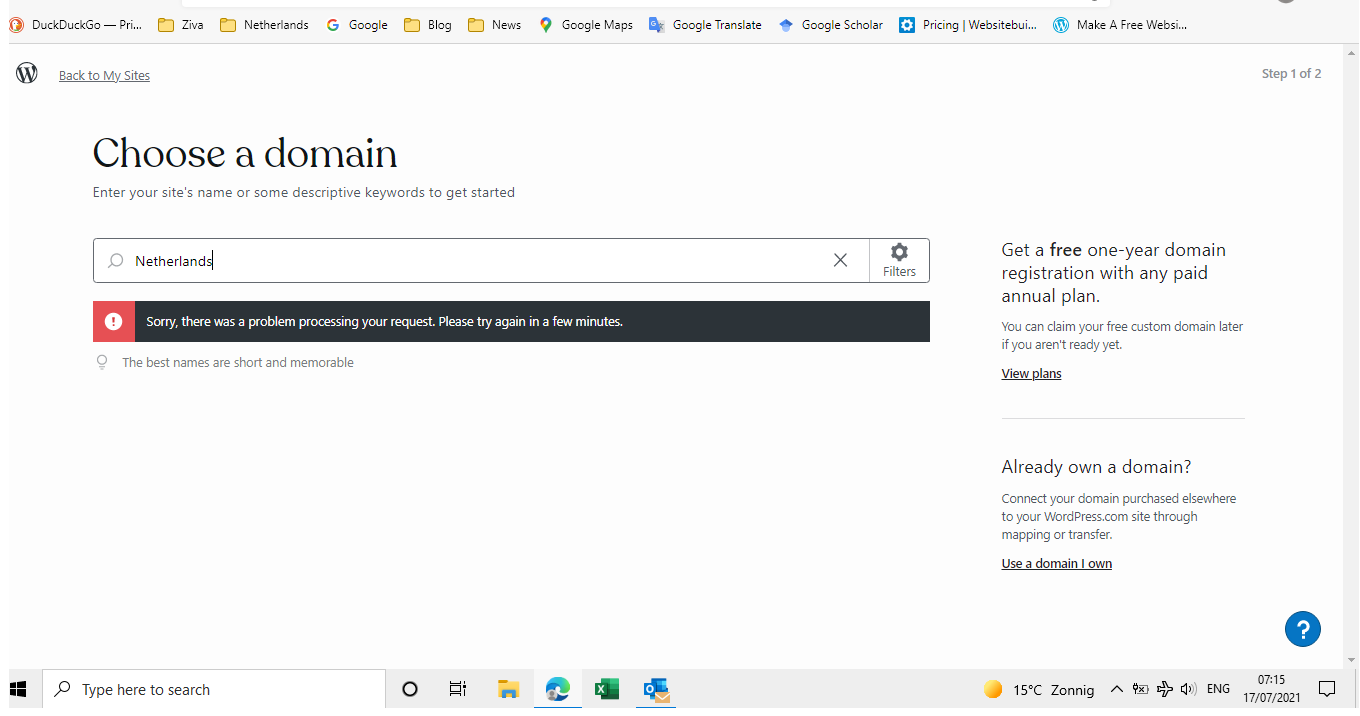
Task: Click the Step 1 of 2 text
Action: coord(1291,74)
